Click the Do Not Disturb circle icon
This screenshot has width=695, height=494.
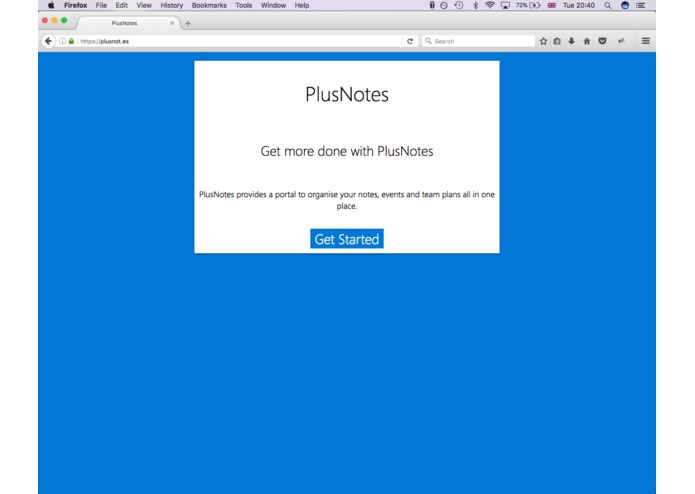[x=444, y=5]
